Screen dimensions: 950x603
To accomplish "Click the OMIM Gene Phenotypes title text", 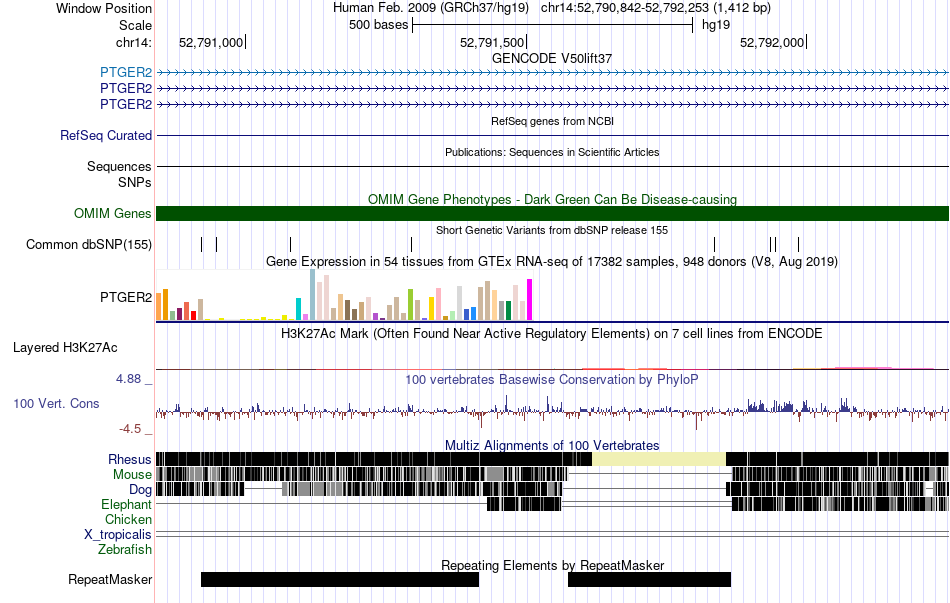I will (x=553, y=199).
